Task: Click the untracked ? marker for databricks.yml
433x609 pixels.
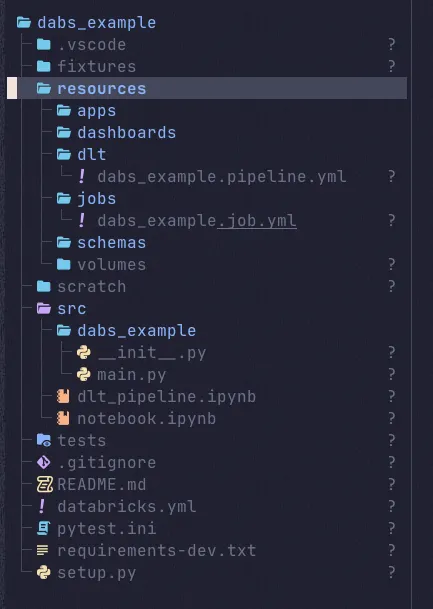Action: [x=391, y=506]
